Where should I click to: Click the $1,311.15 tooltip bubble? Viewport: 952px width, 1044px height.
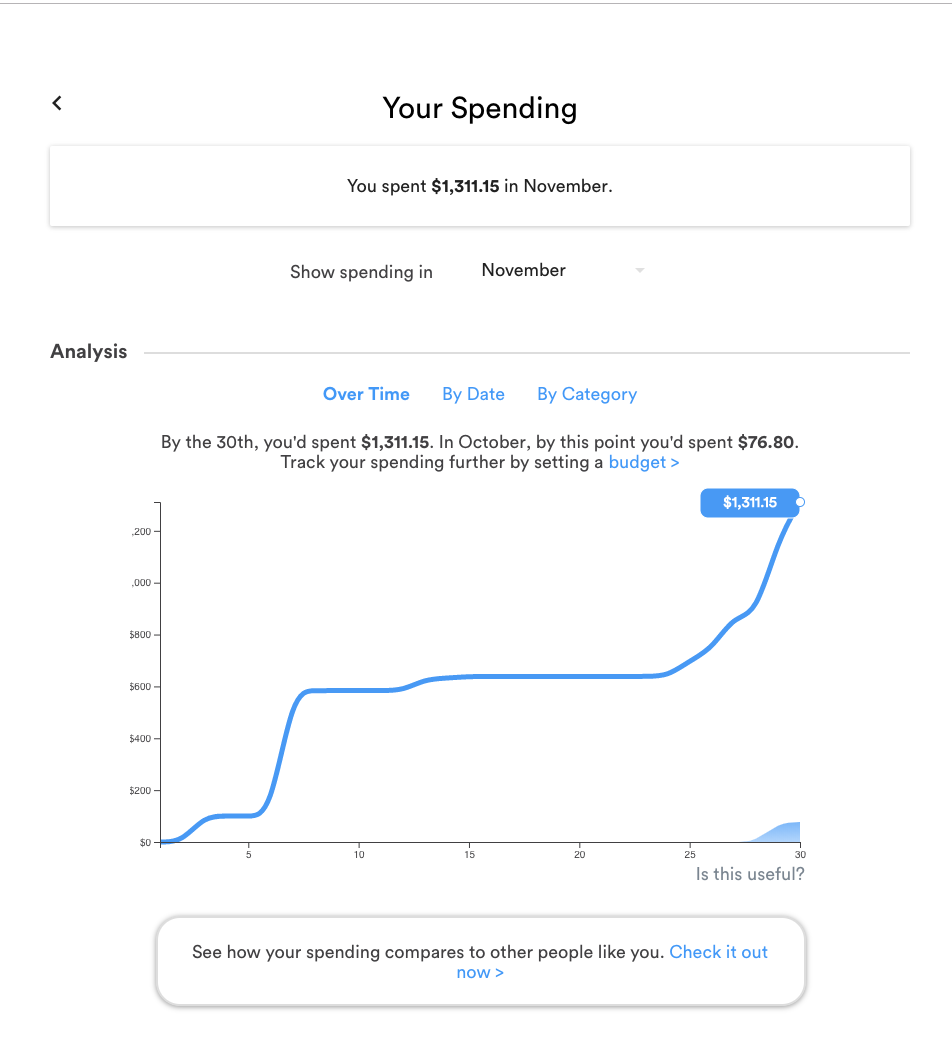click(750, 503)
